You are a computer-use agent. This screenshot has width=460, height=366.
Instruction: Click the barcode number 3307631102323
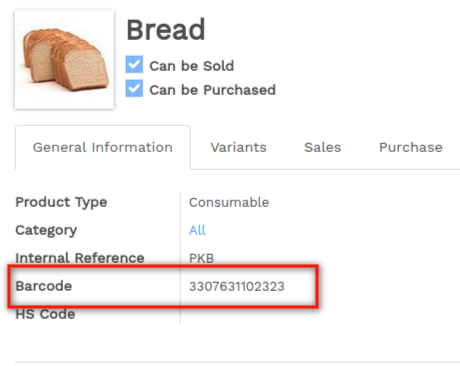pyautogui.click(x=237, y=286)
